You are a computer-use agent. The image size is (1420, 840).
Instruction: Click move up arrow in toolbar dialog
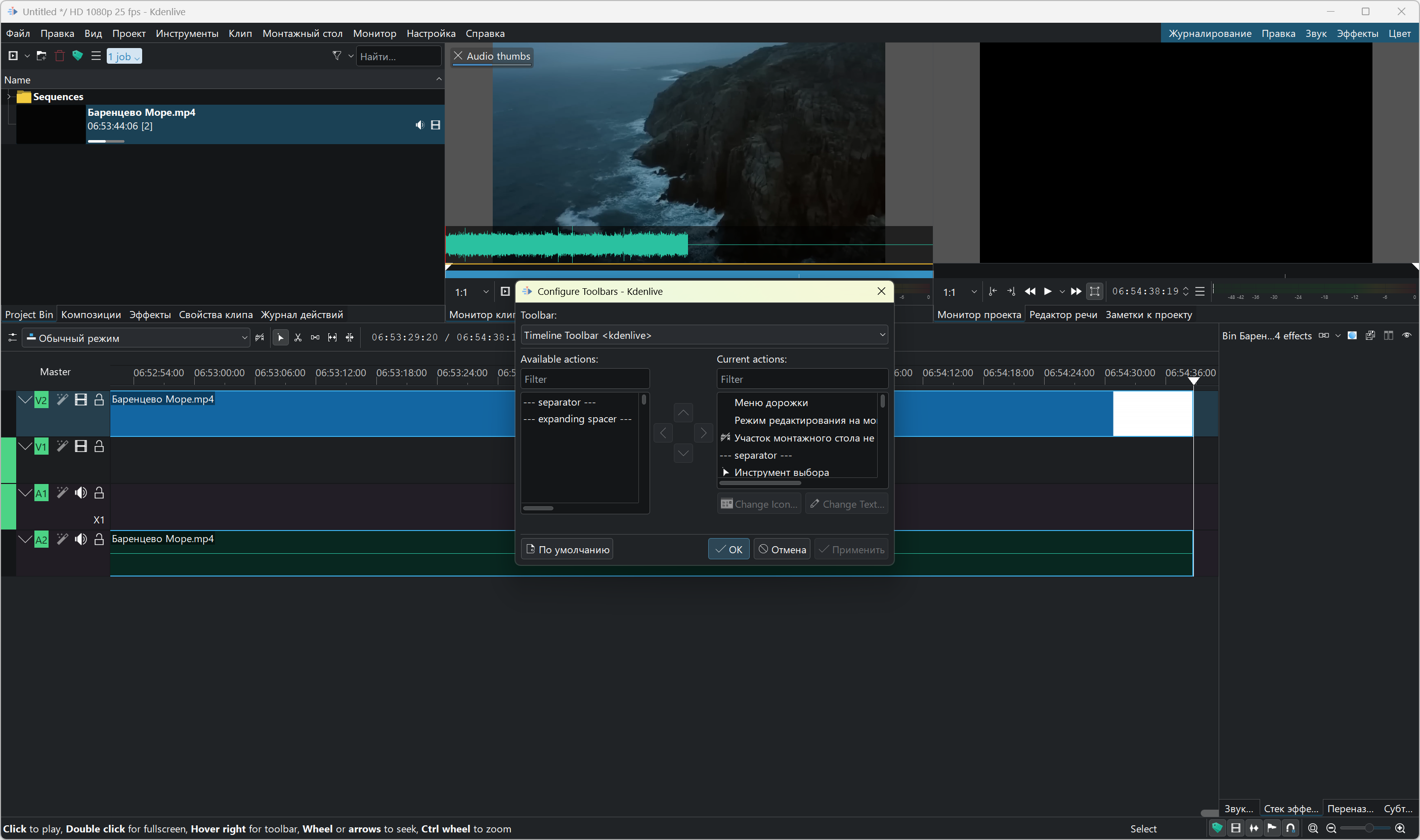click(x=683, y=413)
